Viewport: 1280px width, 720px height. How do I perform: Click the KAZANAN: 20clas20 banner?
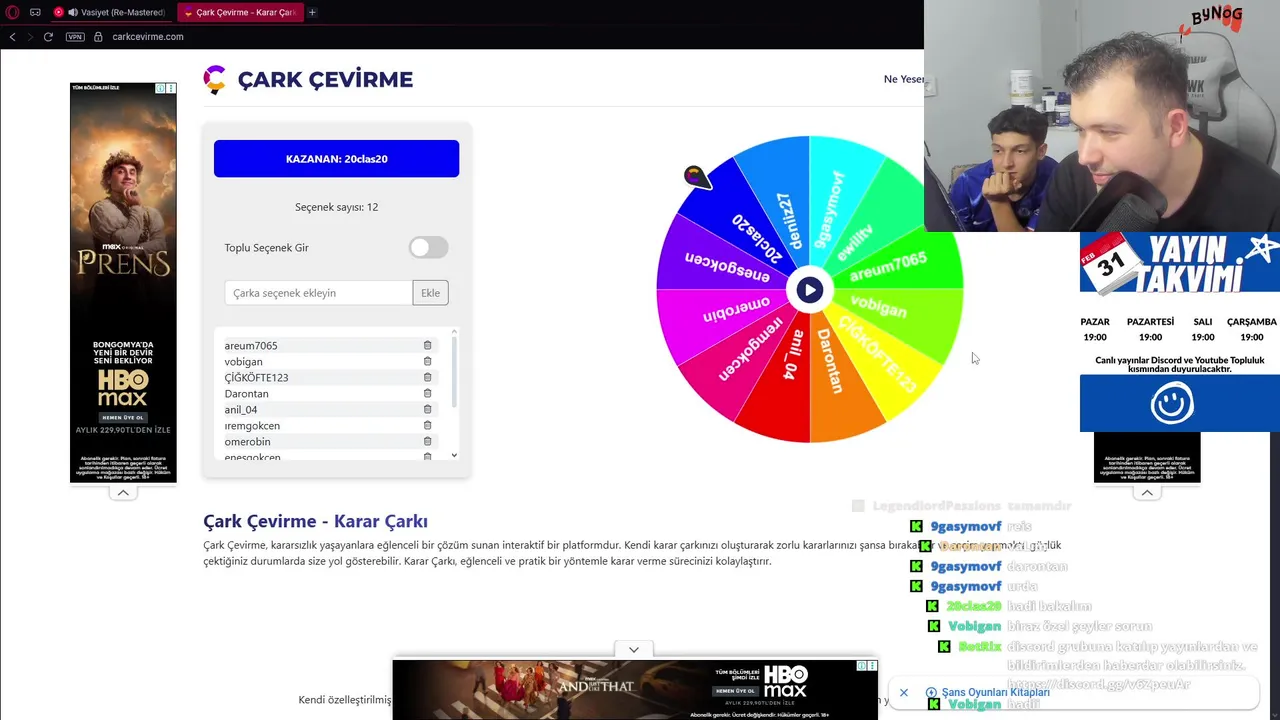[336, 159]
